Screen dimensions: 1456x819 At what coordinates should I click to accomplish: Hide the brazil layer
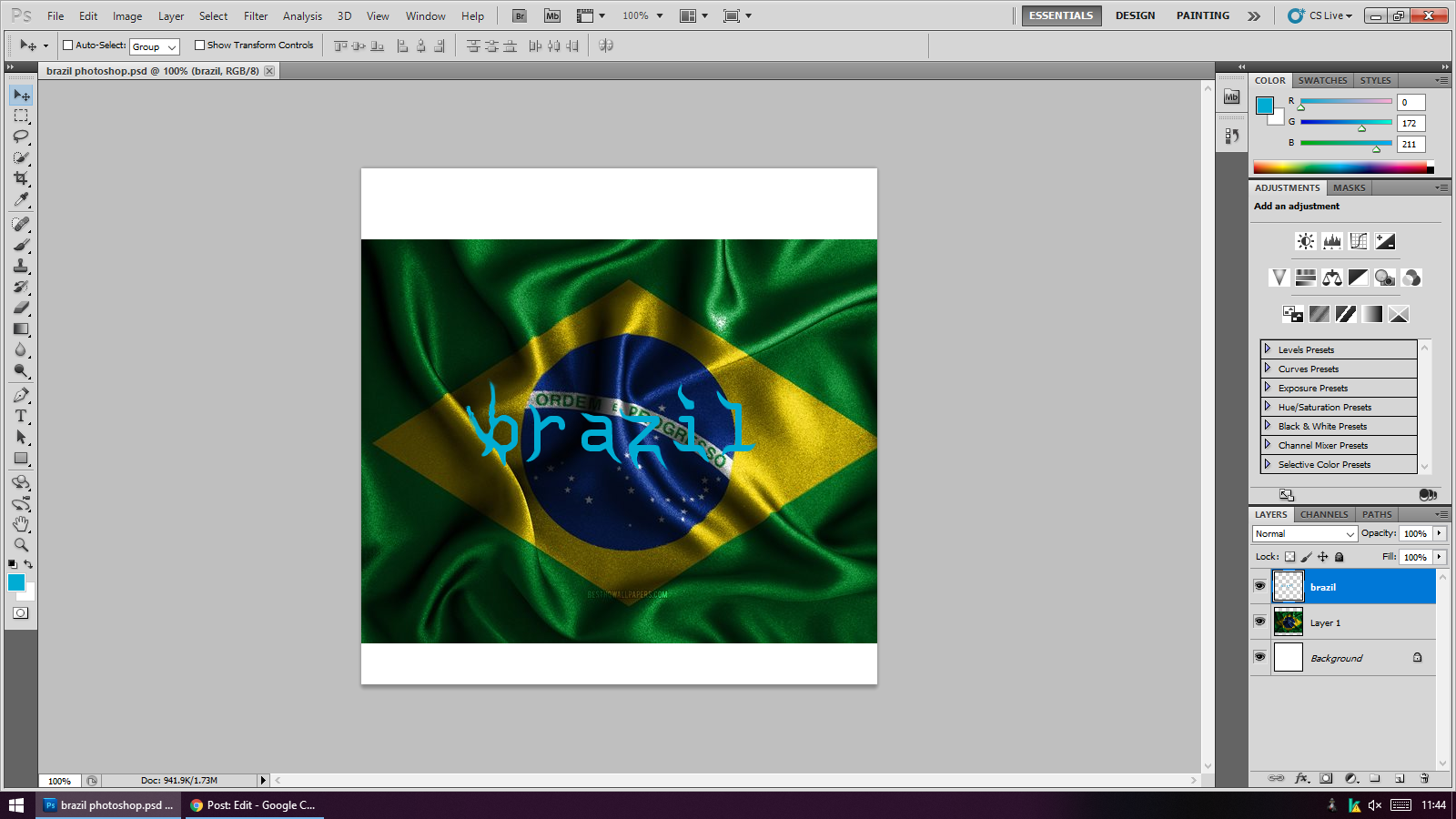coord(1259,586)
